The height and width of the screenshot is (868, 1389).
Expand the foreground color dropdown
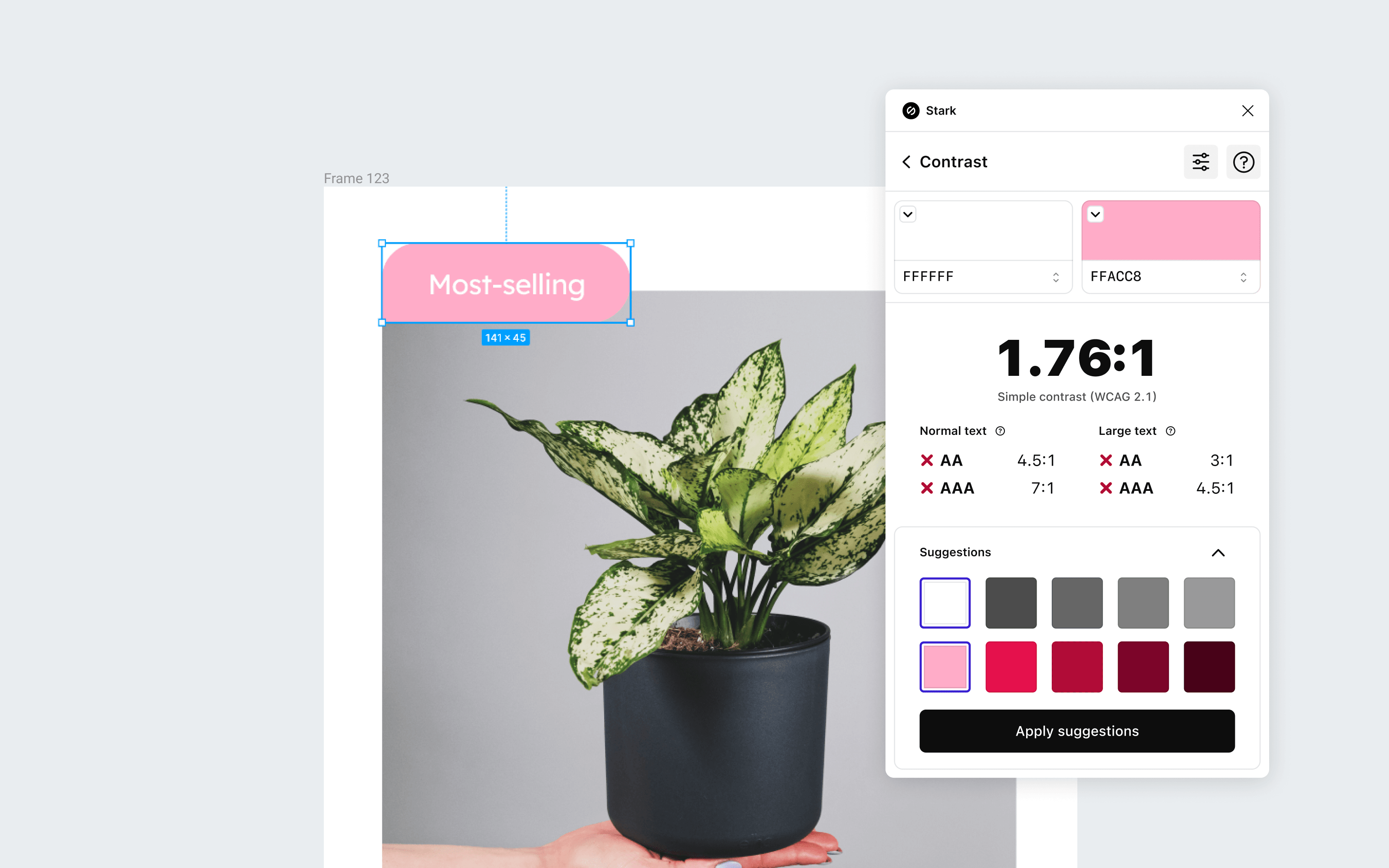(909, 213)
